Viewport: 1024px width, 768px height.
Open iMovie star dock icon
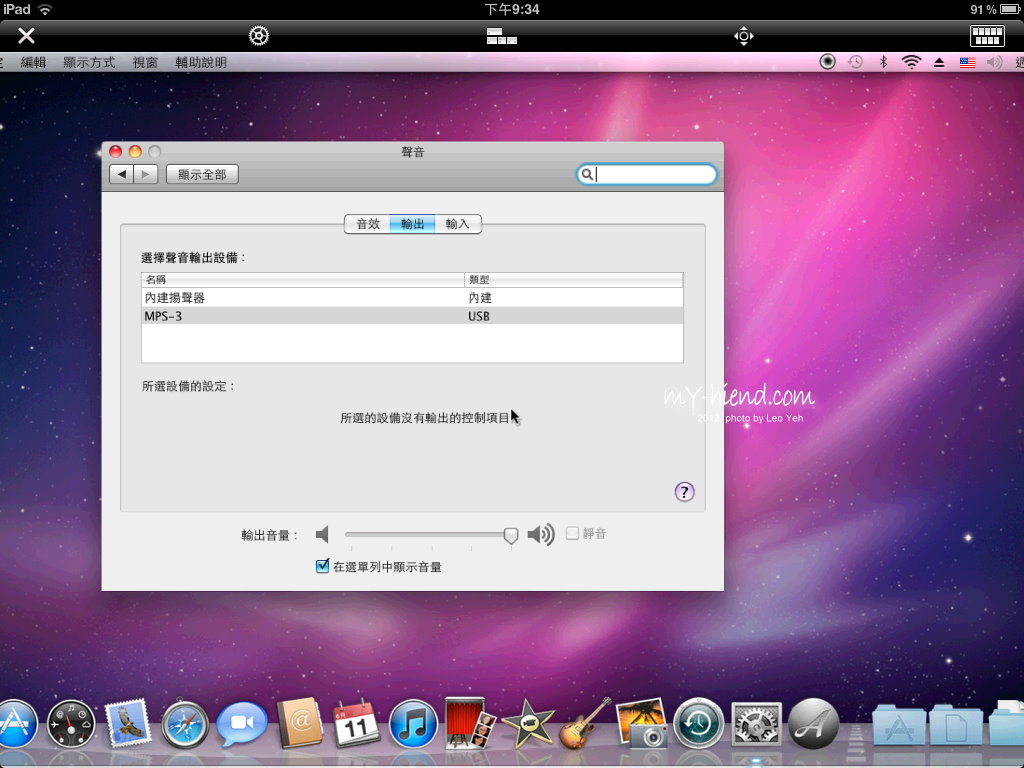527,724
